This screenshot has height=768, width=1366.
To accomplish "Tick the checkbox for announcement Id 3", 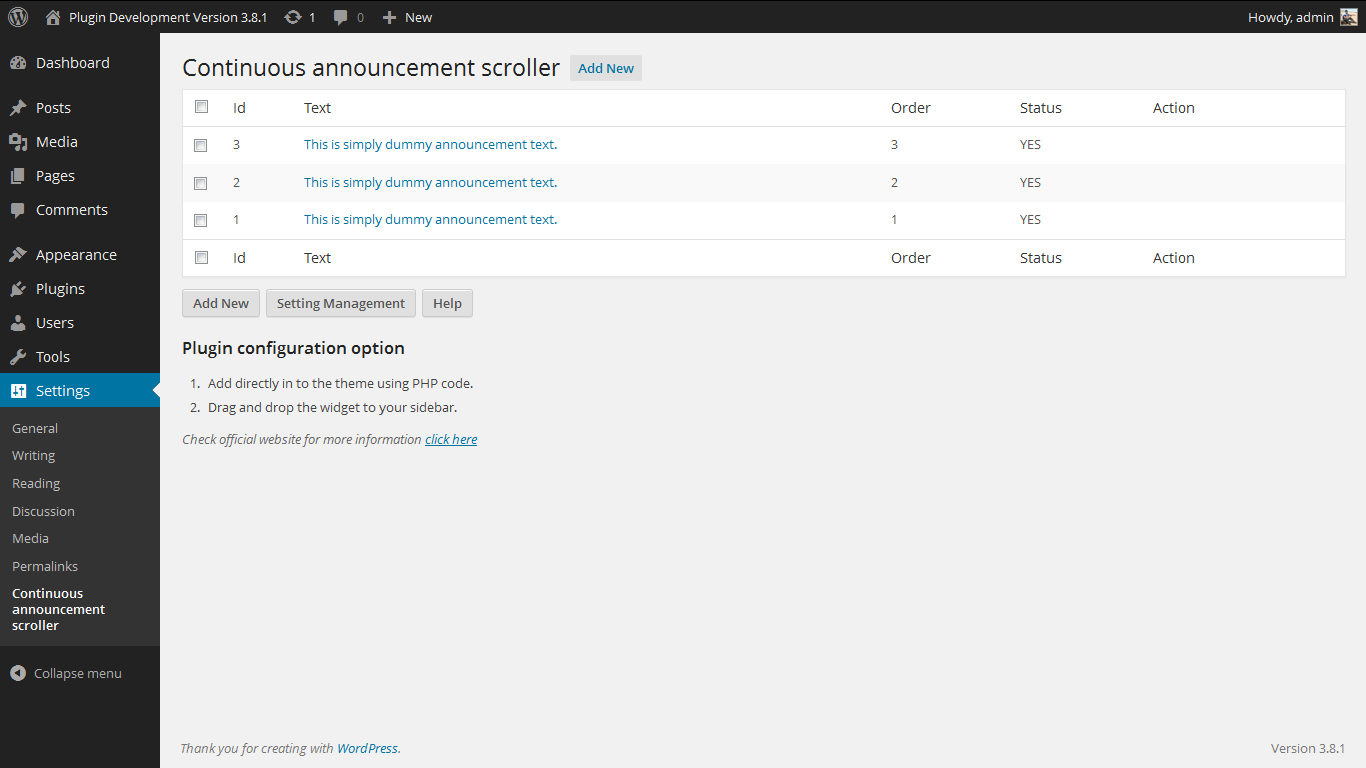I will pyautogui.click(x=201, y=145).
